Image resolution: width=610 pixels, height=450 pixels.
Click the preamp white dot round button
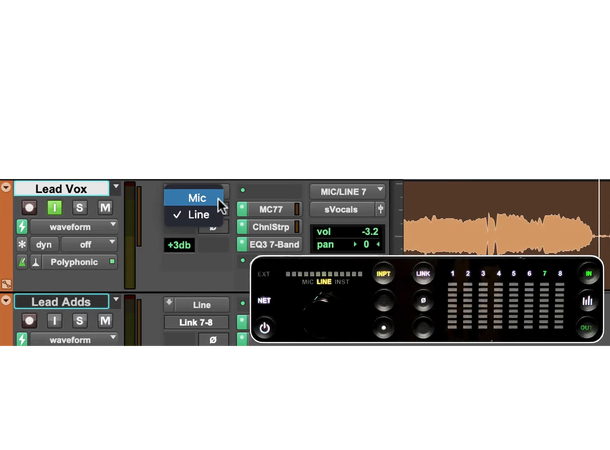point(383,328)
